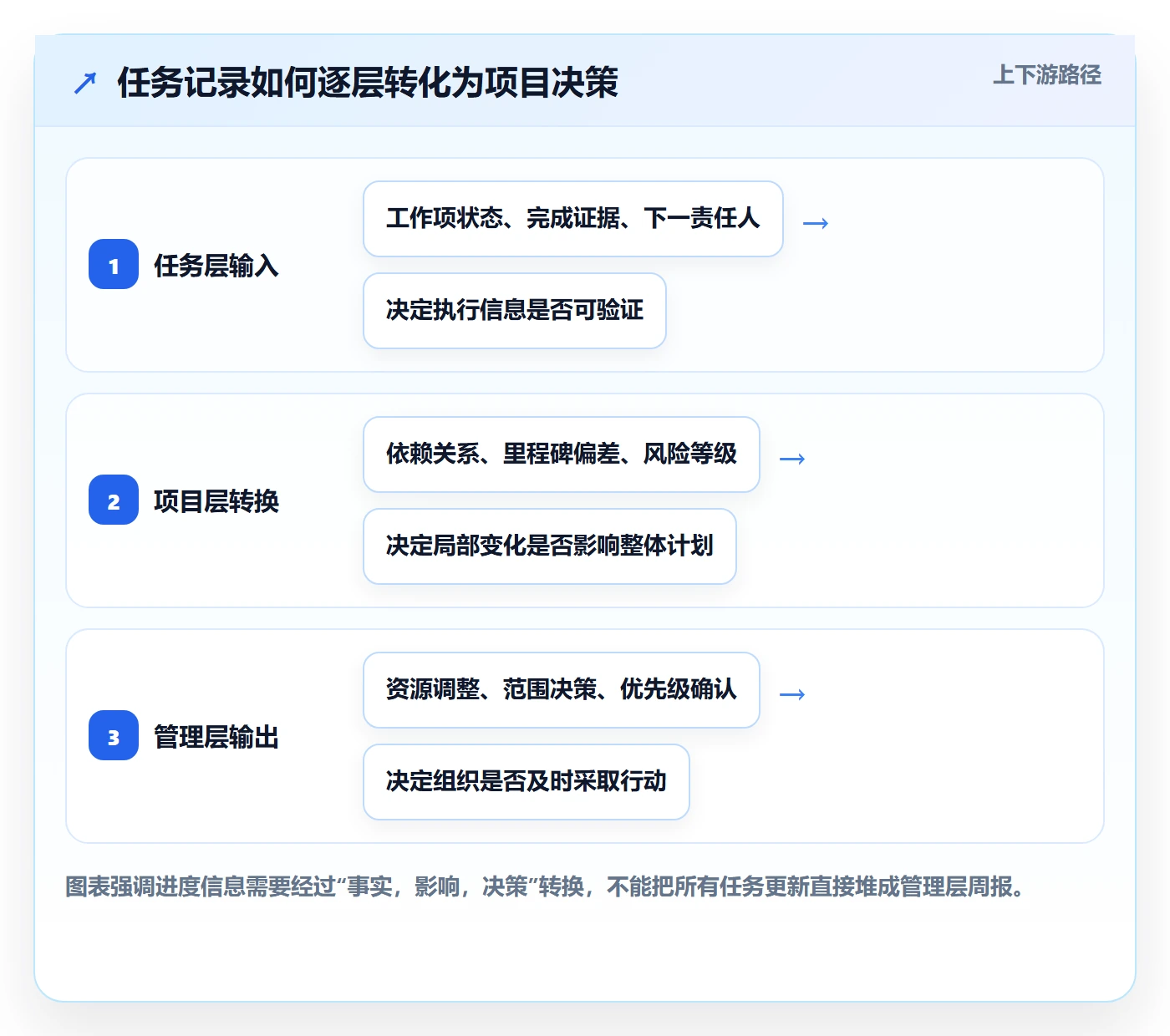
Task: Select the step 2 numbered badge
Action: tap(114, 500)
